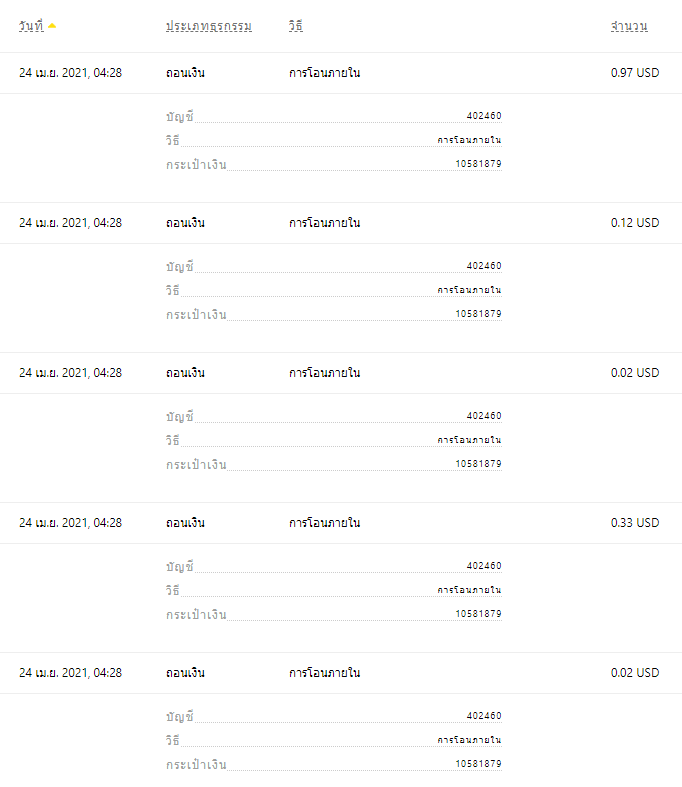682x787 pixels.
Task: Click กระเป๋าเงิน label under the 0.33 USD transaction
Action: (196, 614)
